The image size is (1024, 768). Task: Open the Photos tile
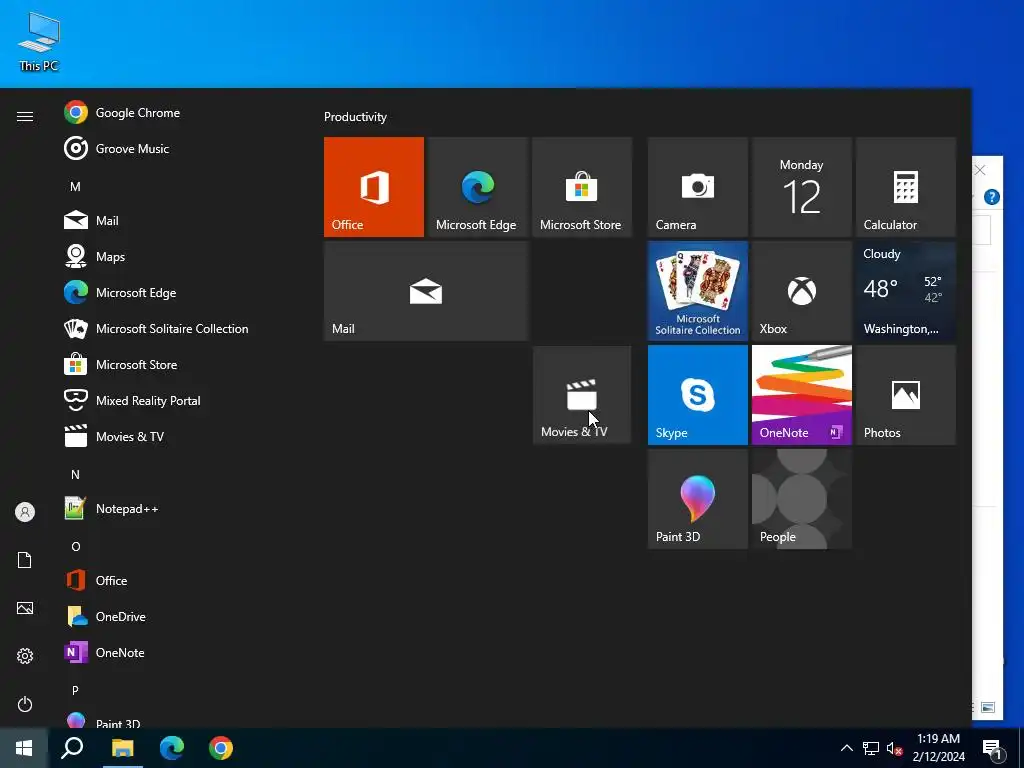point(906,395)
